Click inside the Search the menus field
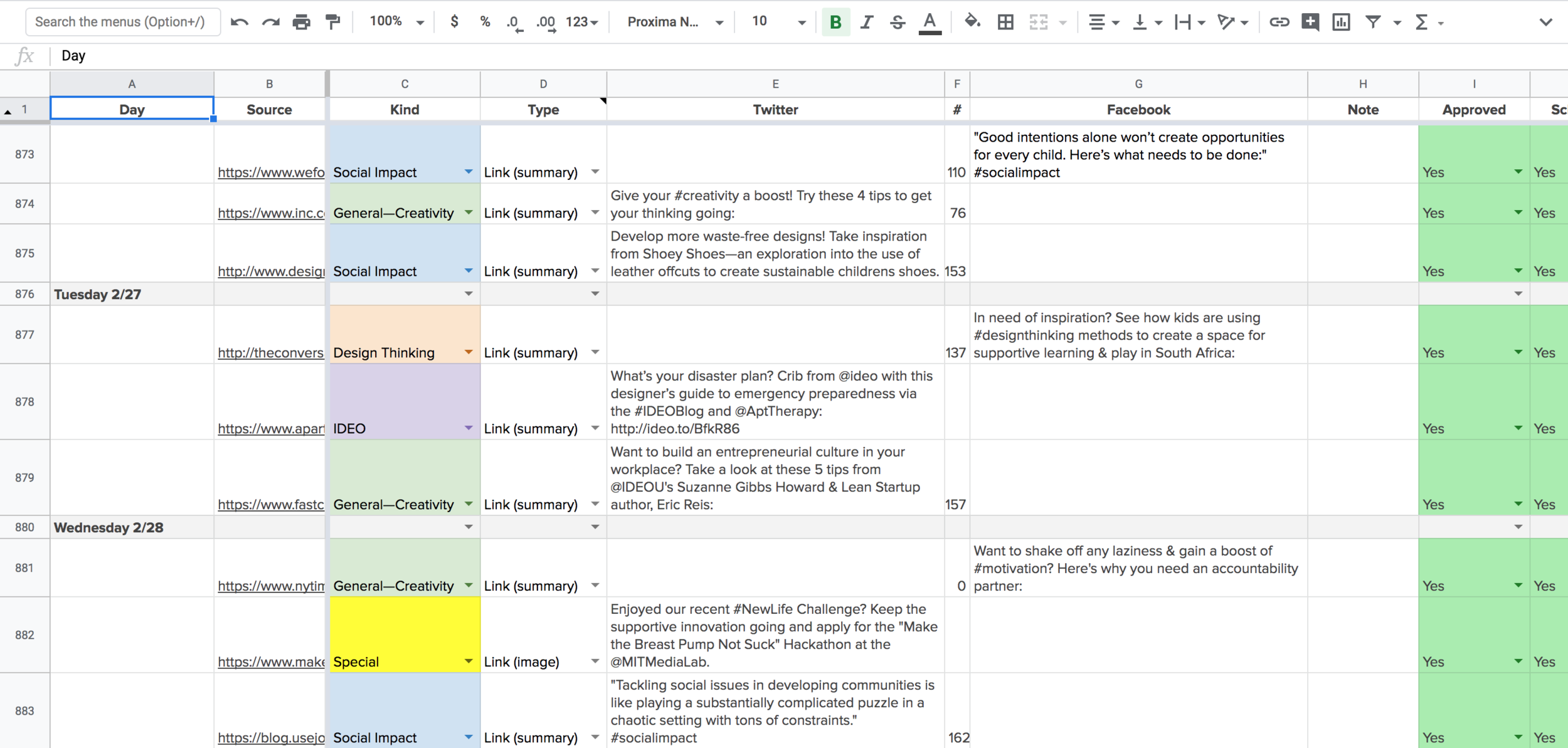This screenshot has width=1568, height=748. point(123,21)
